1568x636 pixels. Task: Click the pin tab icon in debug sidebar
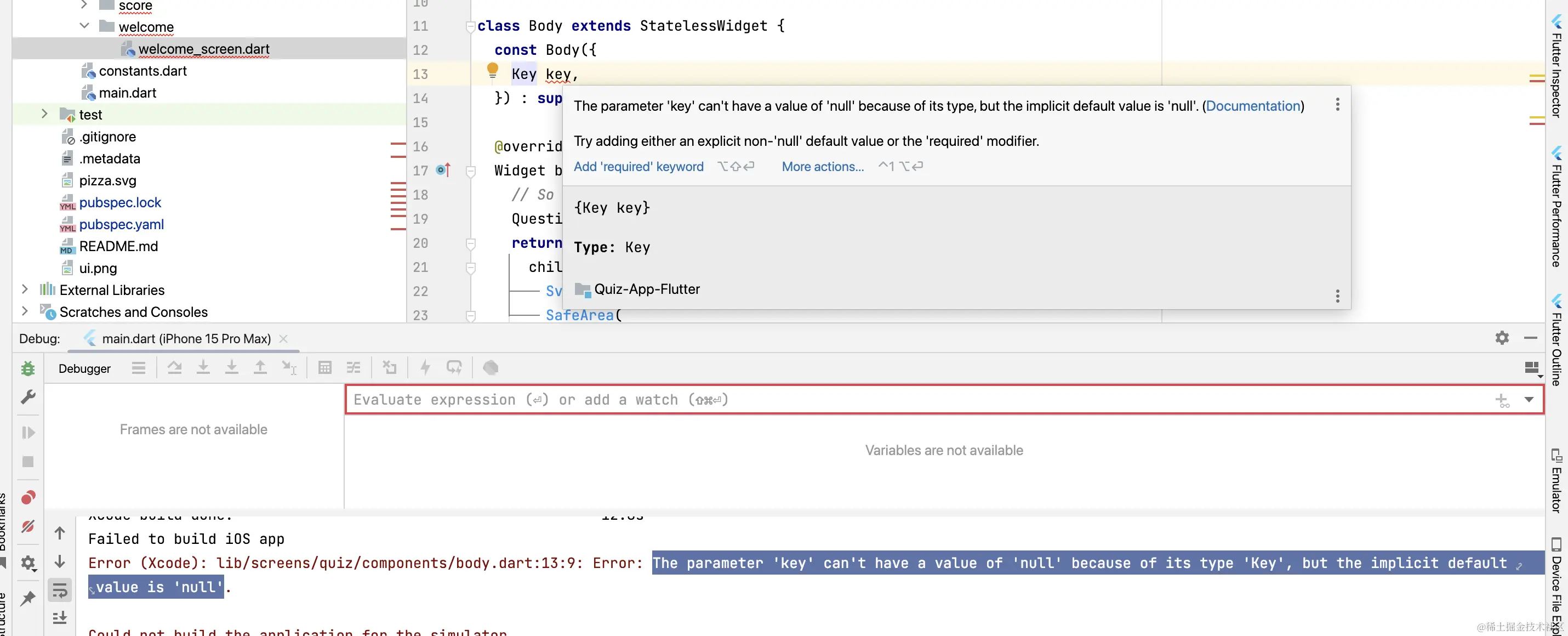28,598
